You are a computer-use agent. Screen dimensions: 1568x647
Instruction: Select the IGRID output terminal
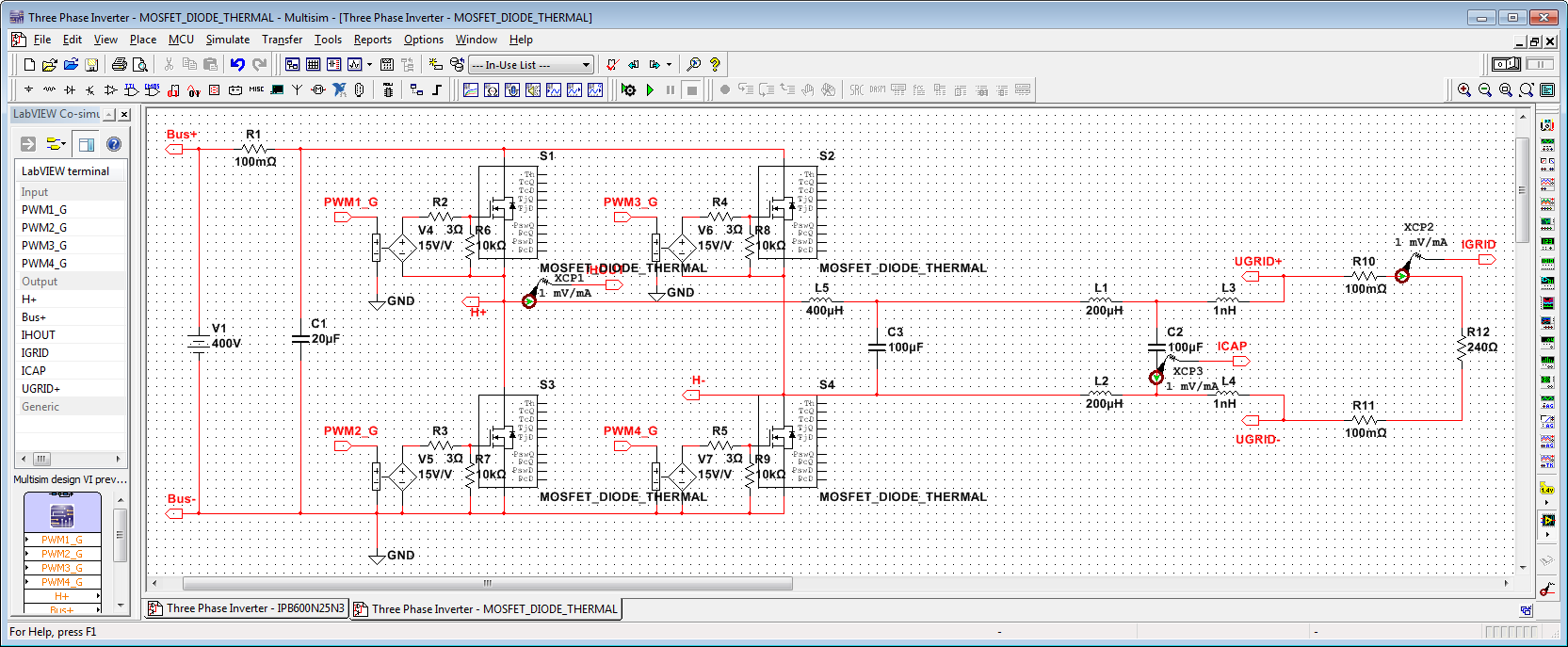35,353
